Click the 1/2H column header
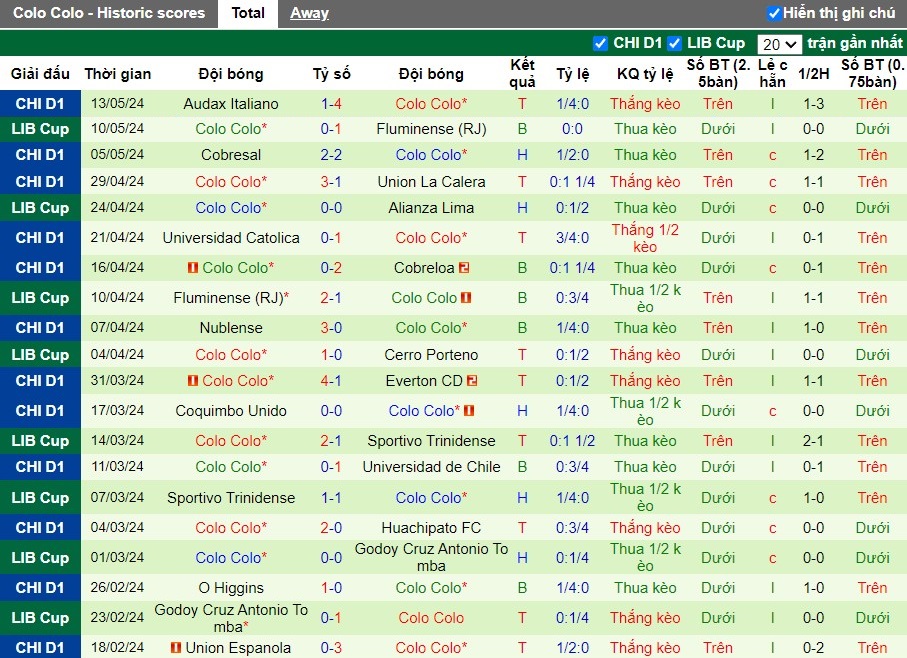 (813, 74)
